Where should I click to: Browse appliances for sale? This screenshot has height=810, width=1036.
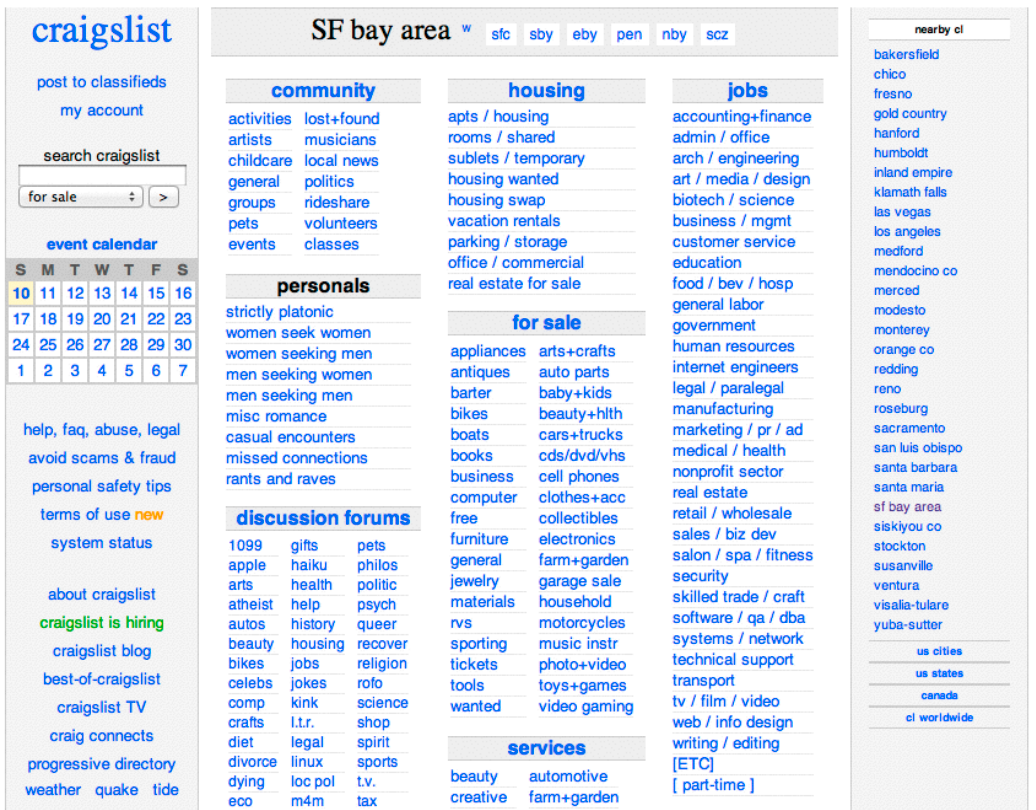tap(488, 351)
